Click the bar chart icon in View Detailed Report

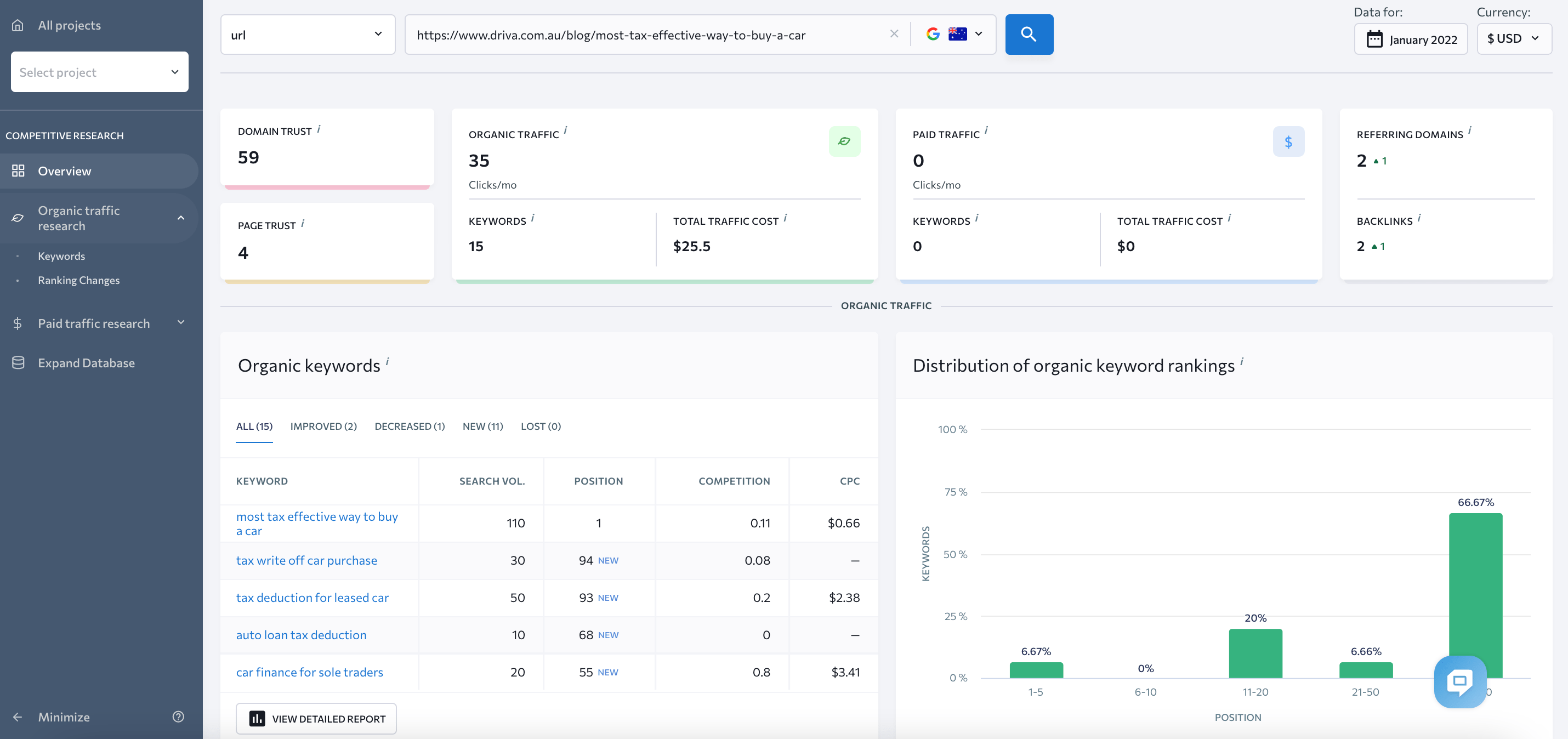(x=258, y=718)
